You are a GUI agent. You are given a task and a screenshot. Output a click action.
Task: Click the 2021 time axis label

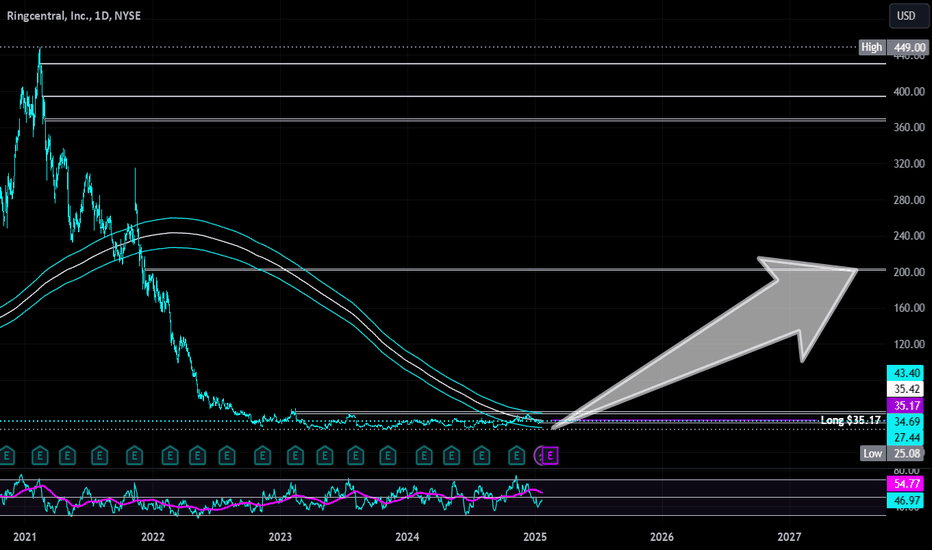(25, 537)
